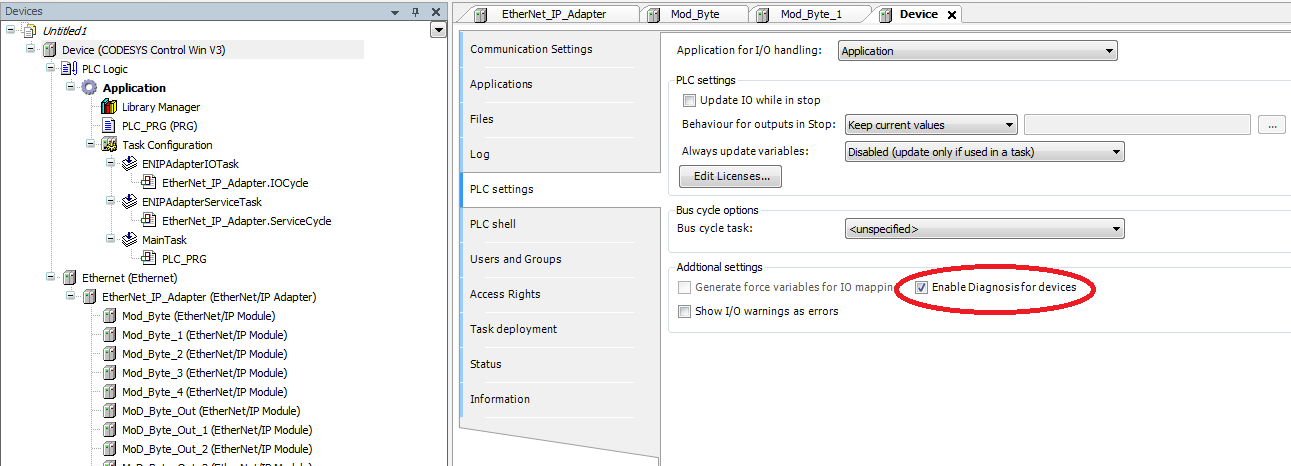Select the PLC_PRG (PRG) document icon
The height and width of the screenshot is (466, 1291).
pos(109,126)
